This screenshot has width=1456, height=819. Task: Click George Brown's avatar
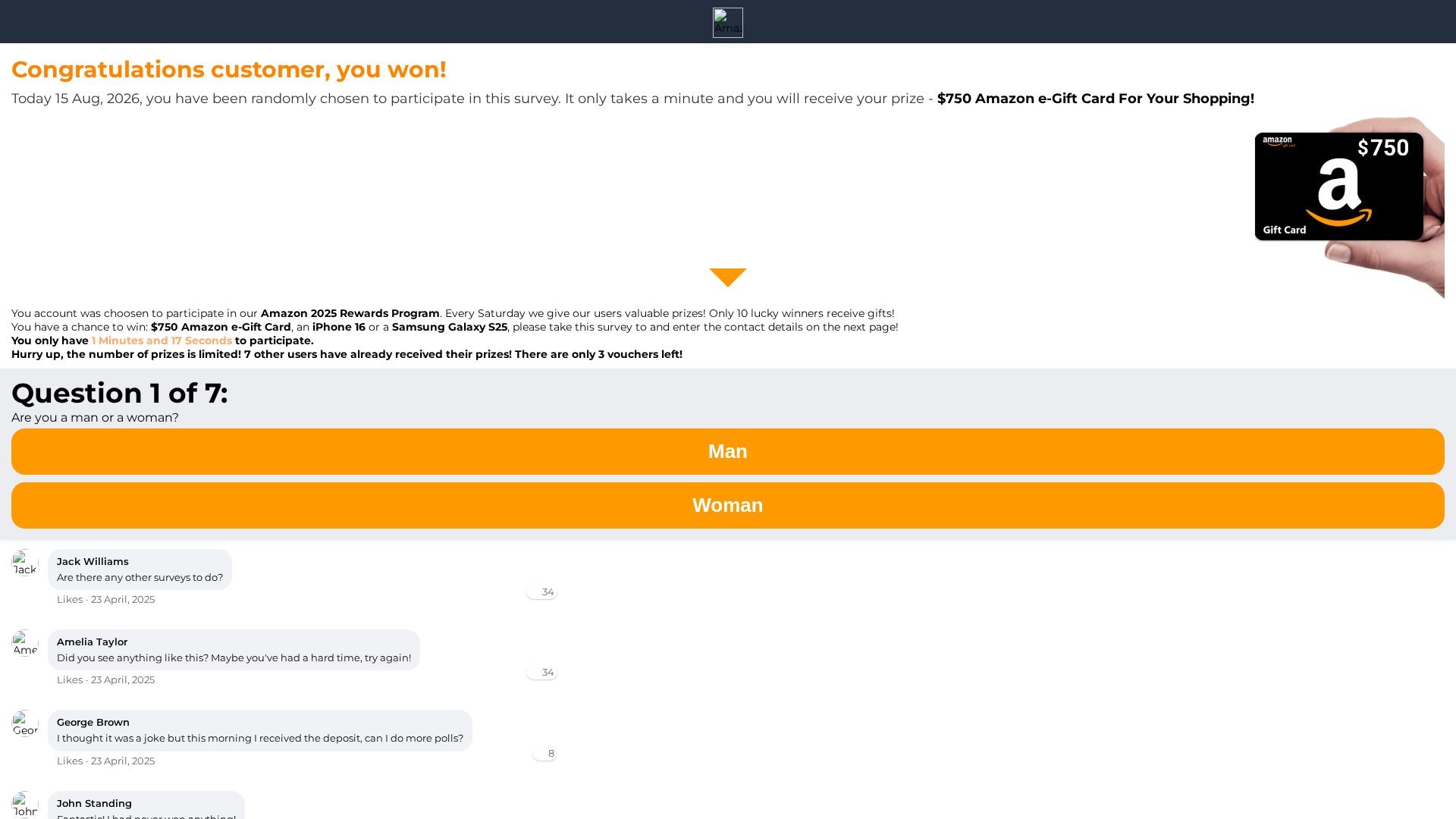(25, 723)
